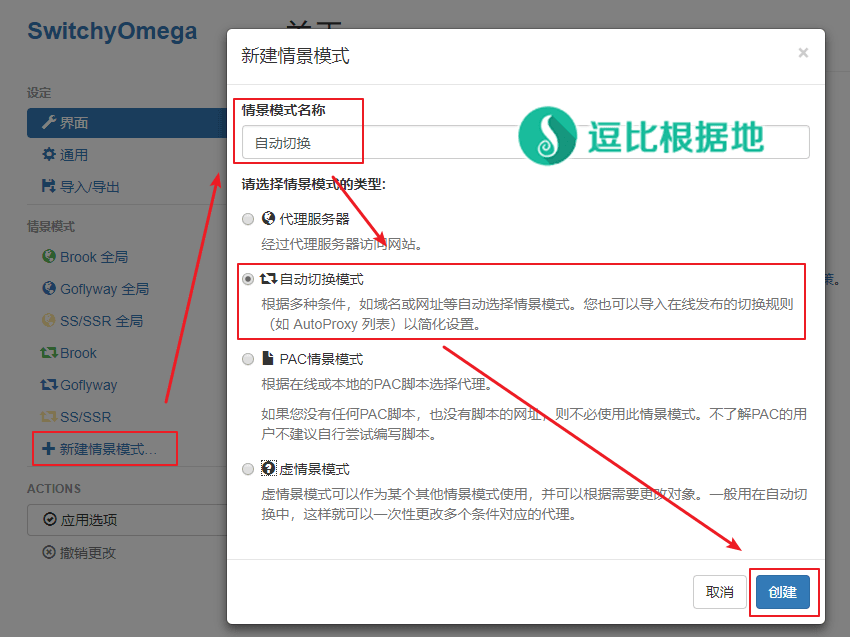The width and height of the screenshot is (850, 637).
Task: Click the gear icon beside 通用
Action: (x=48, y=155)
